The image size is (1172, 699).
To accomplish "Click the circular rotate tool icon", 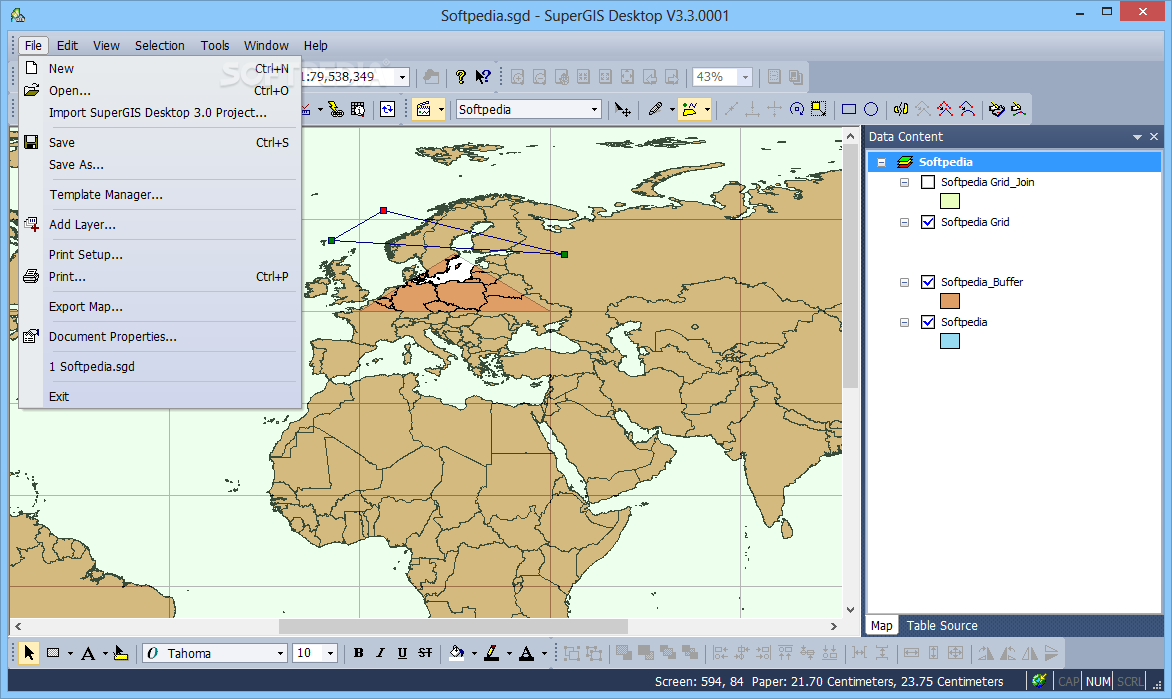I will [x=797, y=109].
